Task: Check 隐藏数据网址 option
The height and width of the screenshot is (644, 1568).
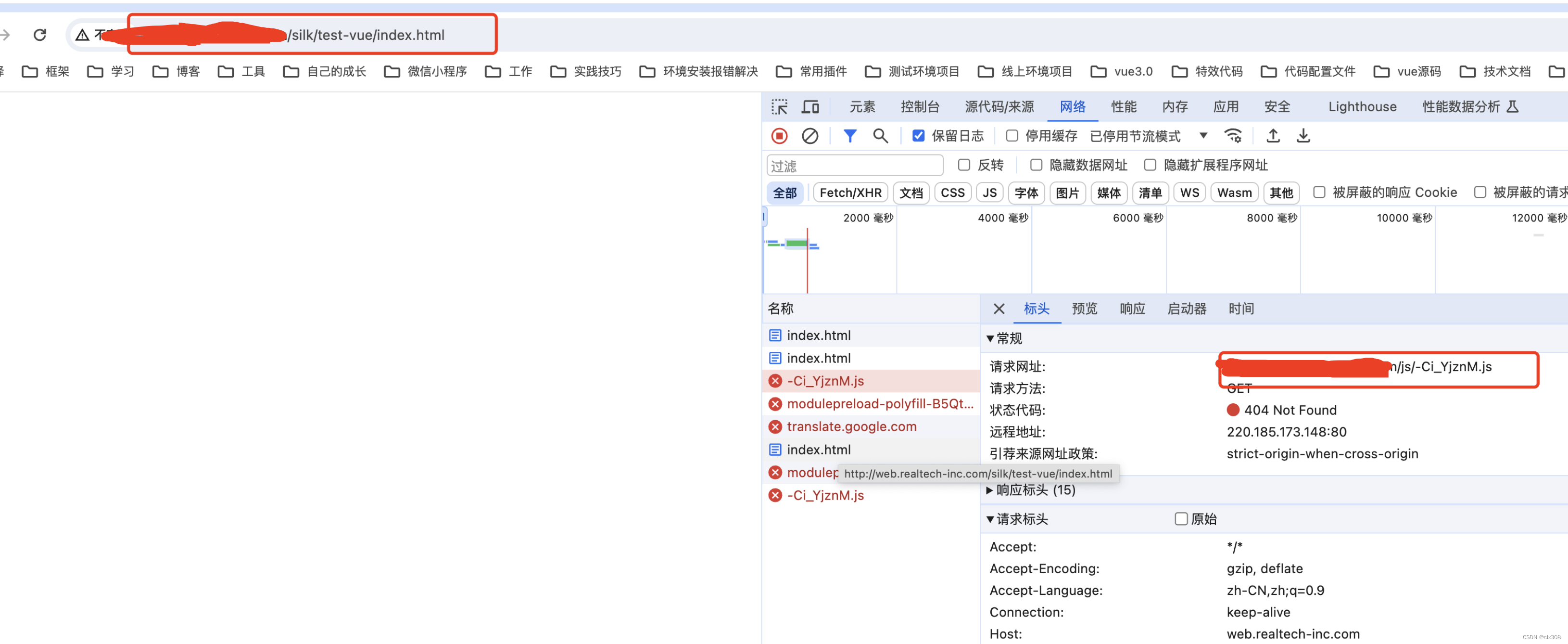Action: click(1036, 165)
